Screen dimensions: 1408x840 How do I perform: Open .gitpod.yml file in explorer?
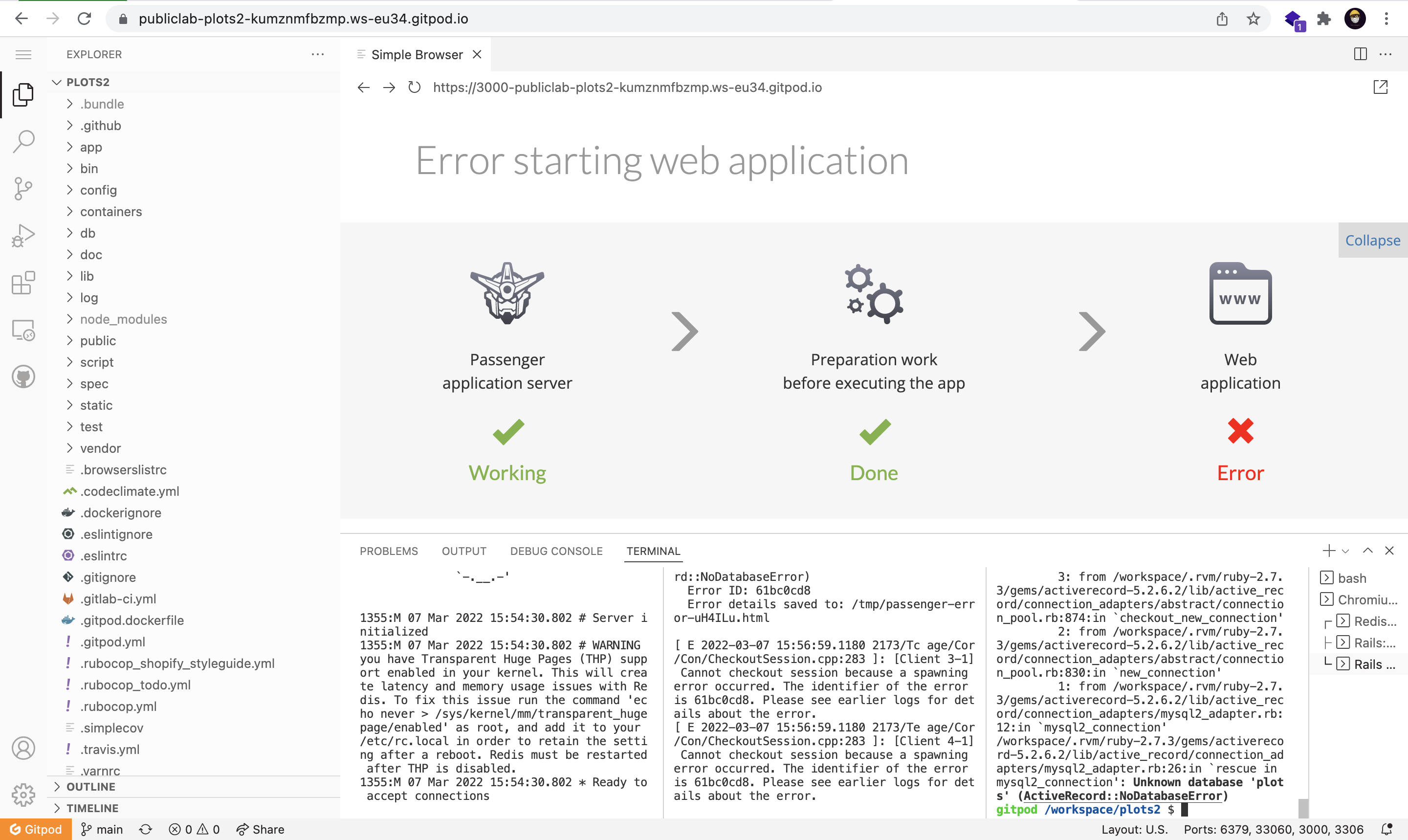[x=112, y=642]
